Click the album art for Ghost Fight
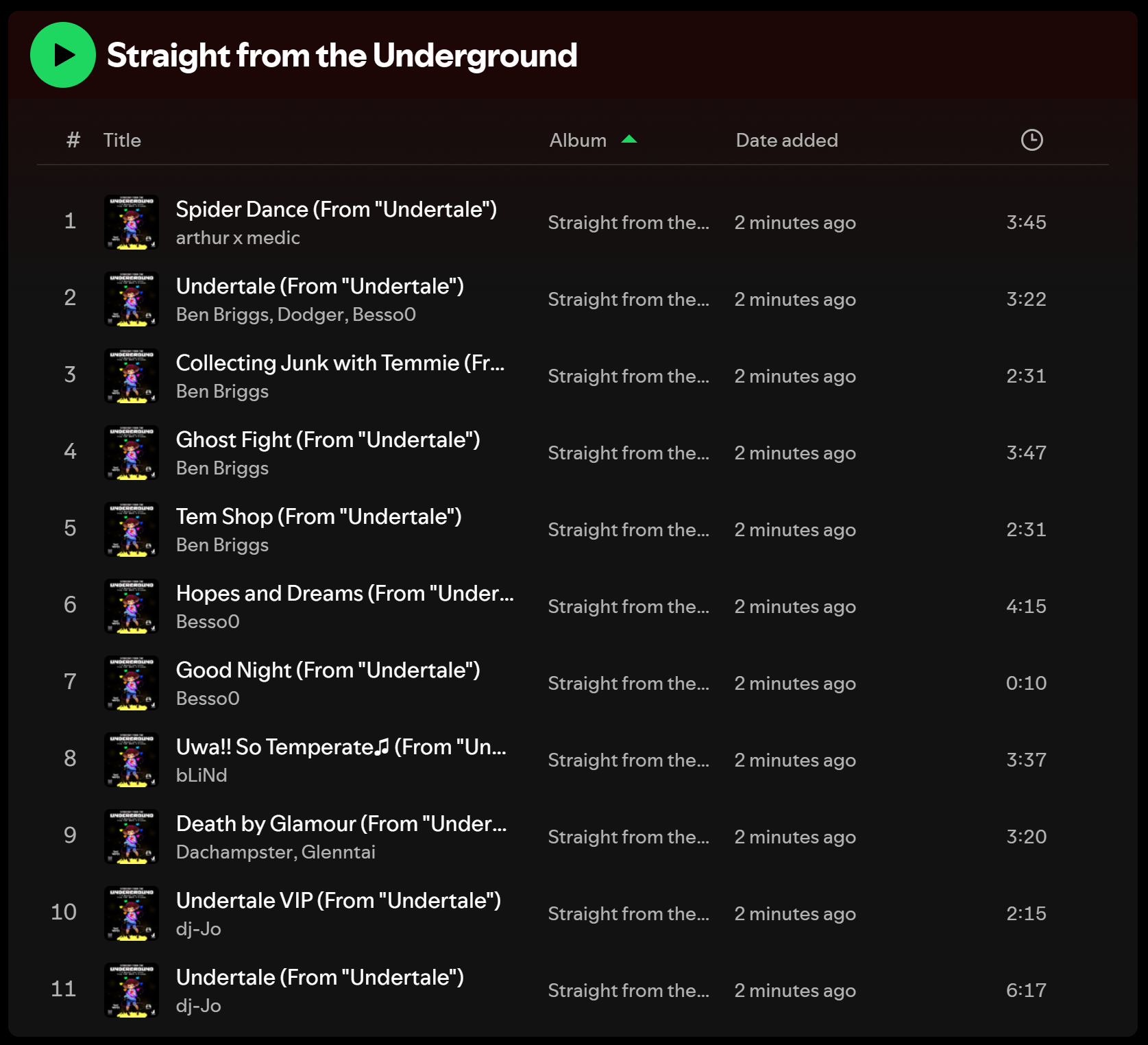Image resolution: width=1148 pixels, height=1045 pixels. tap(132, 452)
